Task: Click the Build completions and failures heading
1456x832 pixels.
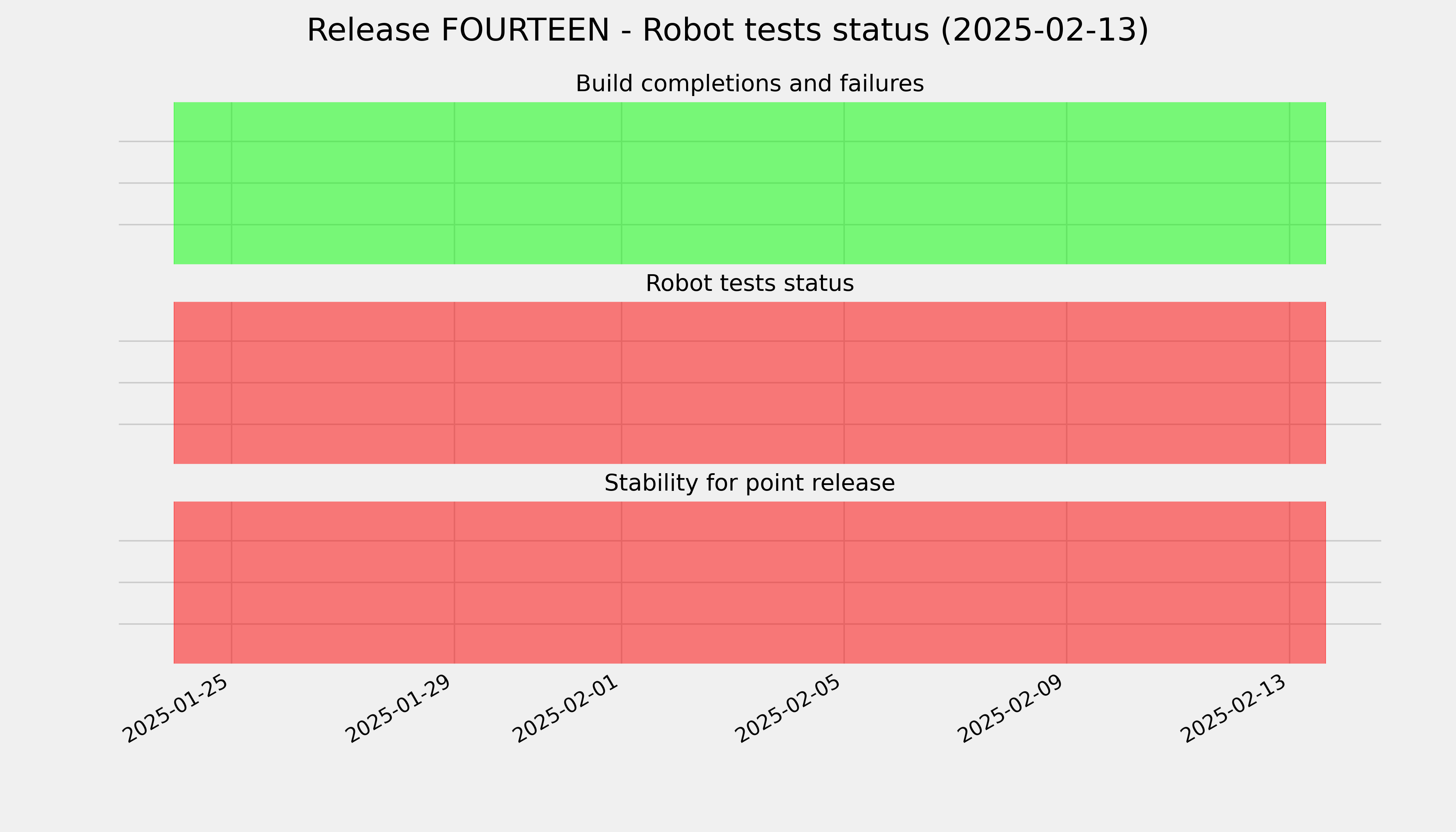Action: click(749, 84)
